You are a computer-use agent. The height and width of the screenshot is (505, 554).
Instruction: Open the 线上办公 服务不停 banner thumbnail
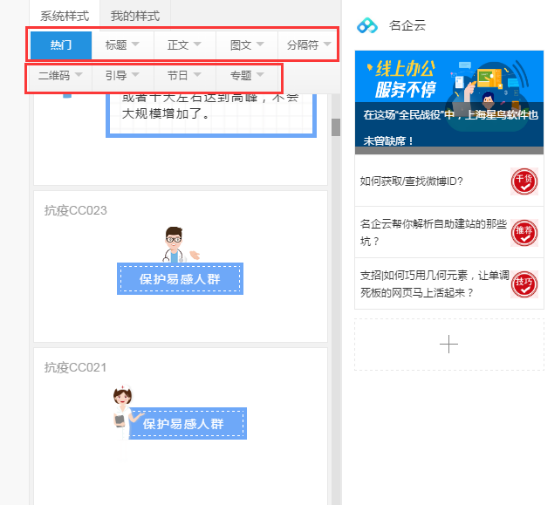pos(449,102)
